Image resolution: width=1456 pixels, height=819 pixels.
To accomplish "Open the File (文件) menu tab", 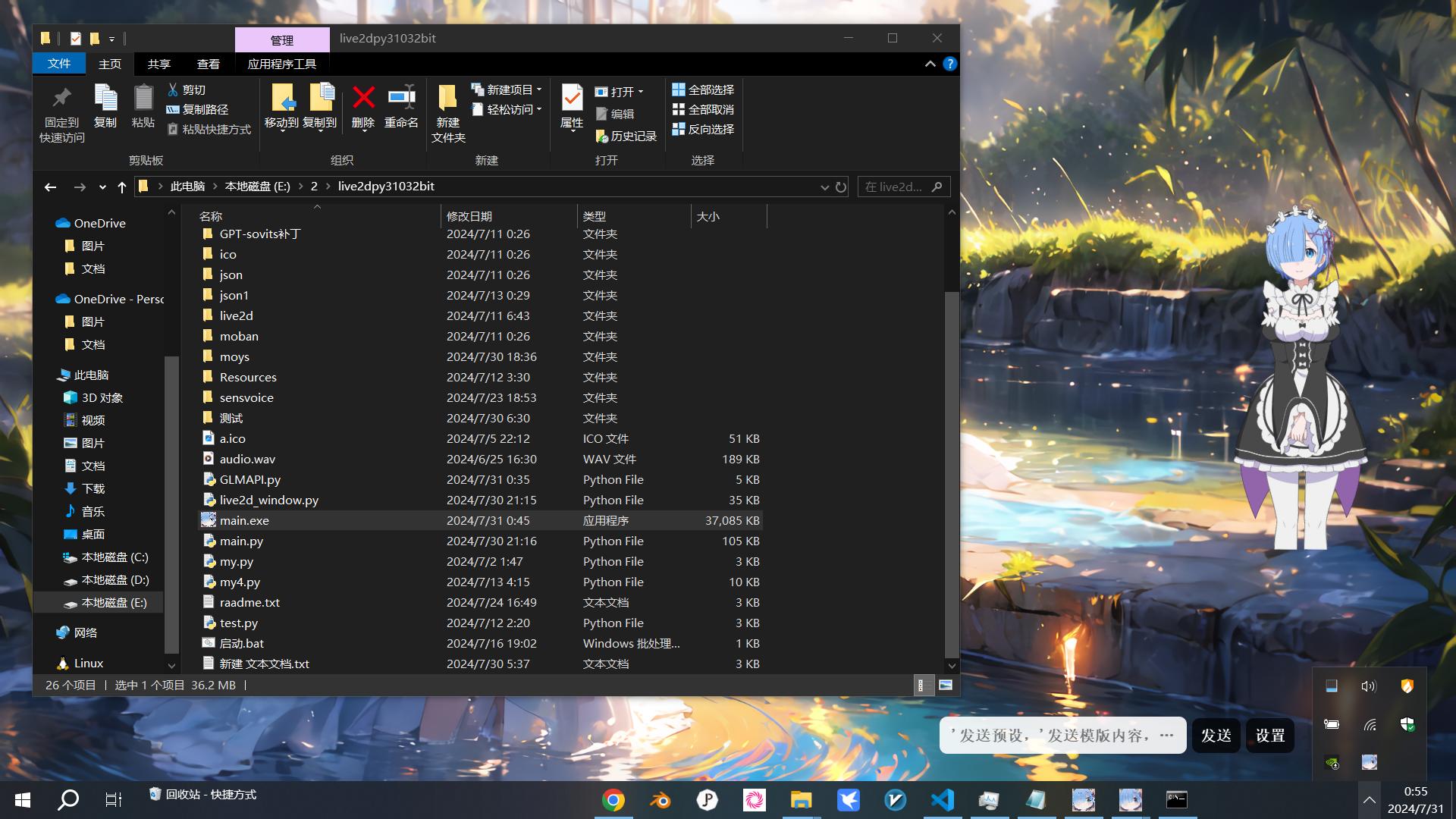I will coord(59,64).
